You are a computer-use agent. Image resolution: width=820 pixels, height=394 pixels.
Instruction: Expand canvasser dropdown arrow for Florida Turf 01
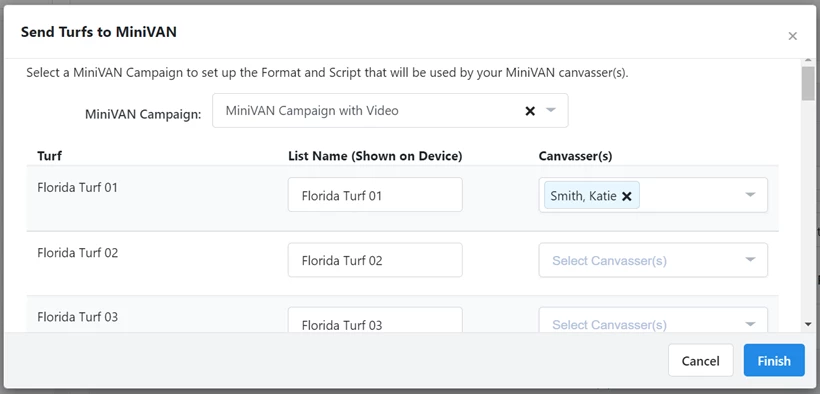[x=750, y=195]
